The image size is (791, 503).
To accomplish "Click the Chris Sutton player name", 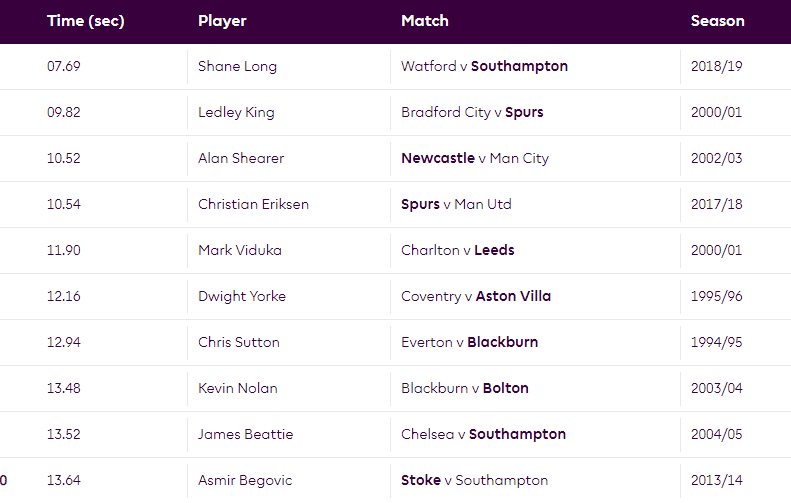I will pyautogui.click(x=239, y=342).
